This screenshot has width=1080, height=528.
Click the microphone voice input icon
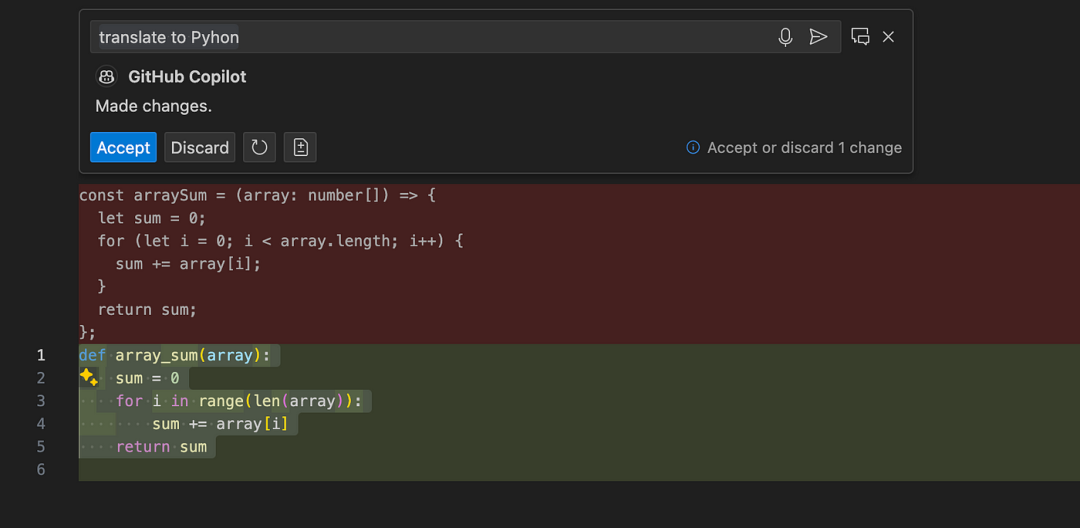coord(785,37)
